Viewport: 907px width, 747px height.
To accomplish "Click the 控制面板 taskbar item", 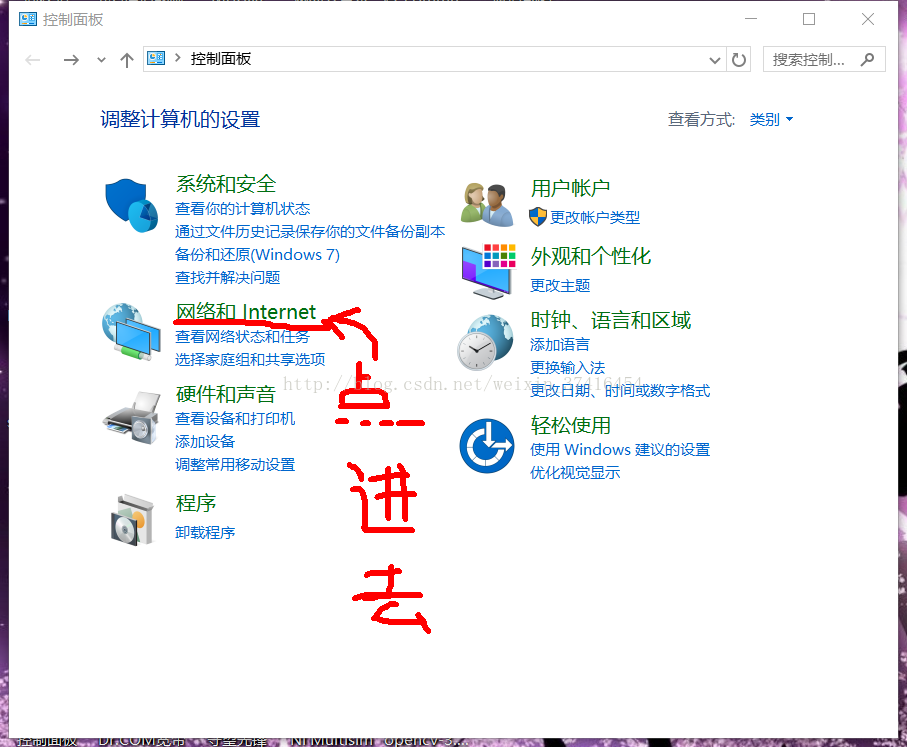I will click(47, 740).
